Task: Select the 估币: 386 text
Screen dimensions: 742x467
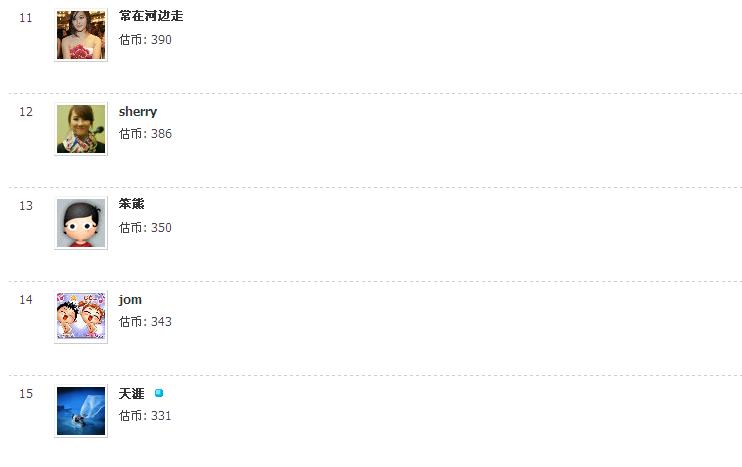Action: [x=145, y=134]
